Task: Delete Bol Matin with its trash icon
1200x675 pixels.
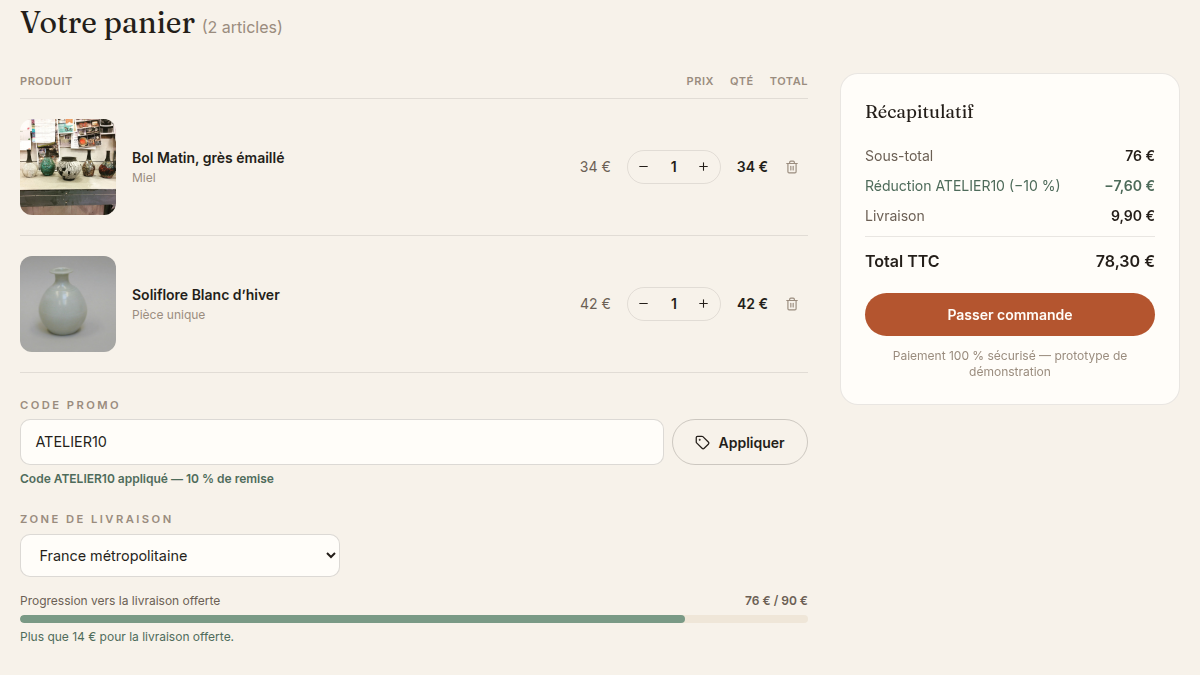Action: (792, 167)
